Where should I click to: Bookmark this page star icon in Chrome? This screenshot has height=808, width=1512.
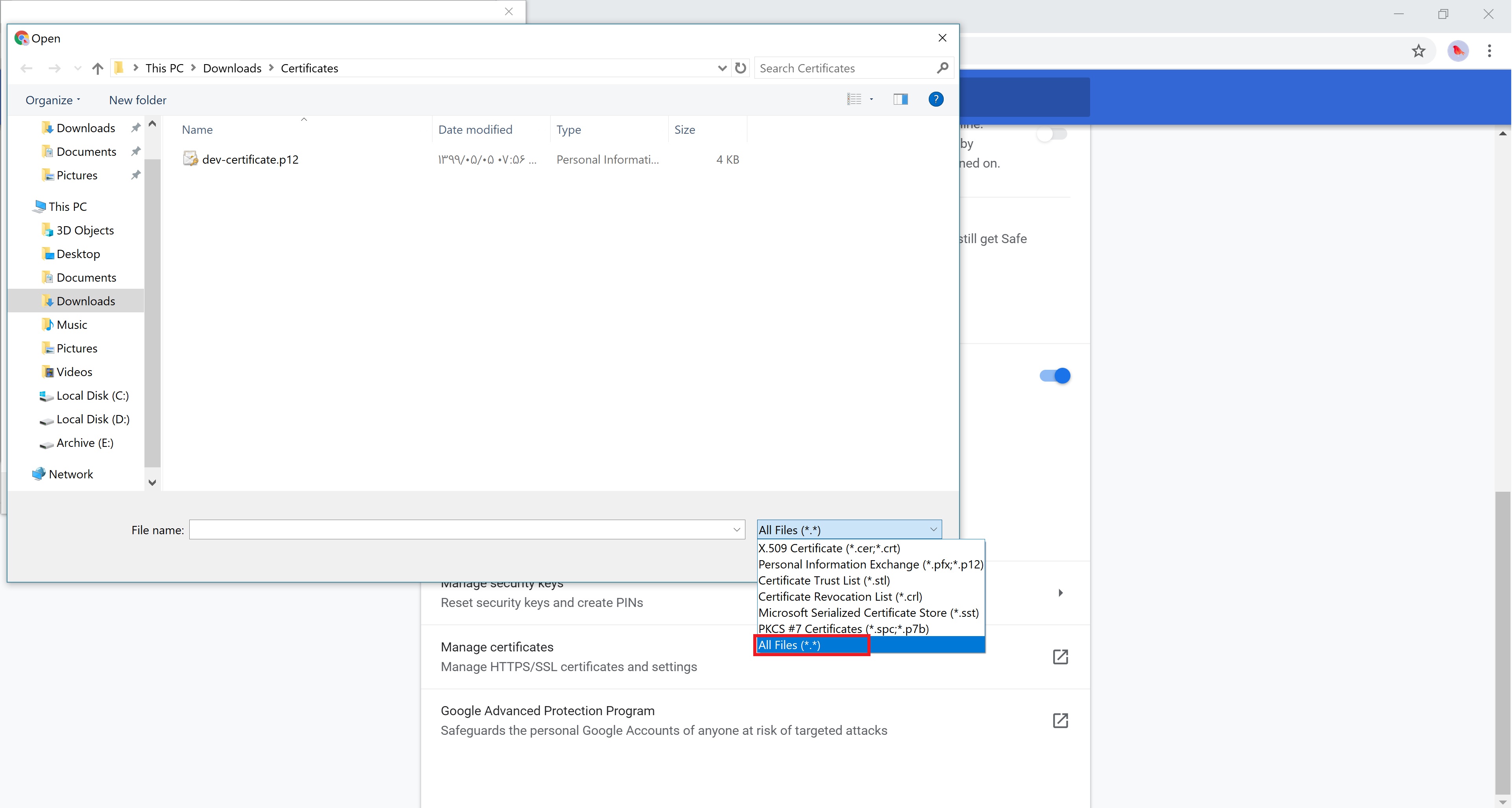click(x=1418, y=51)
